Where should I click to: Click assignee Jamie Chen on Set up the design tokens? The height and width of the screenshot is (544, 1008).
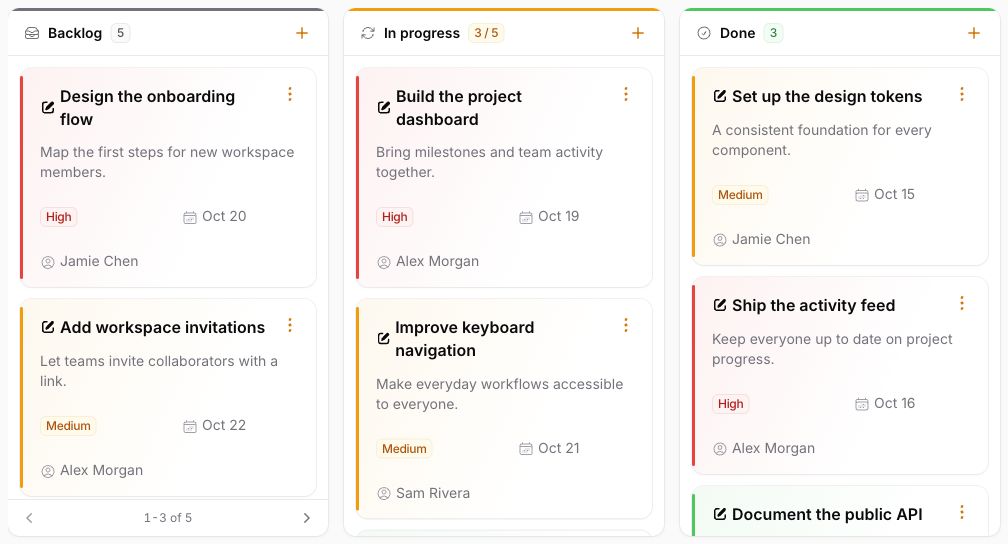point(771,239)
